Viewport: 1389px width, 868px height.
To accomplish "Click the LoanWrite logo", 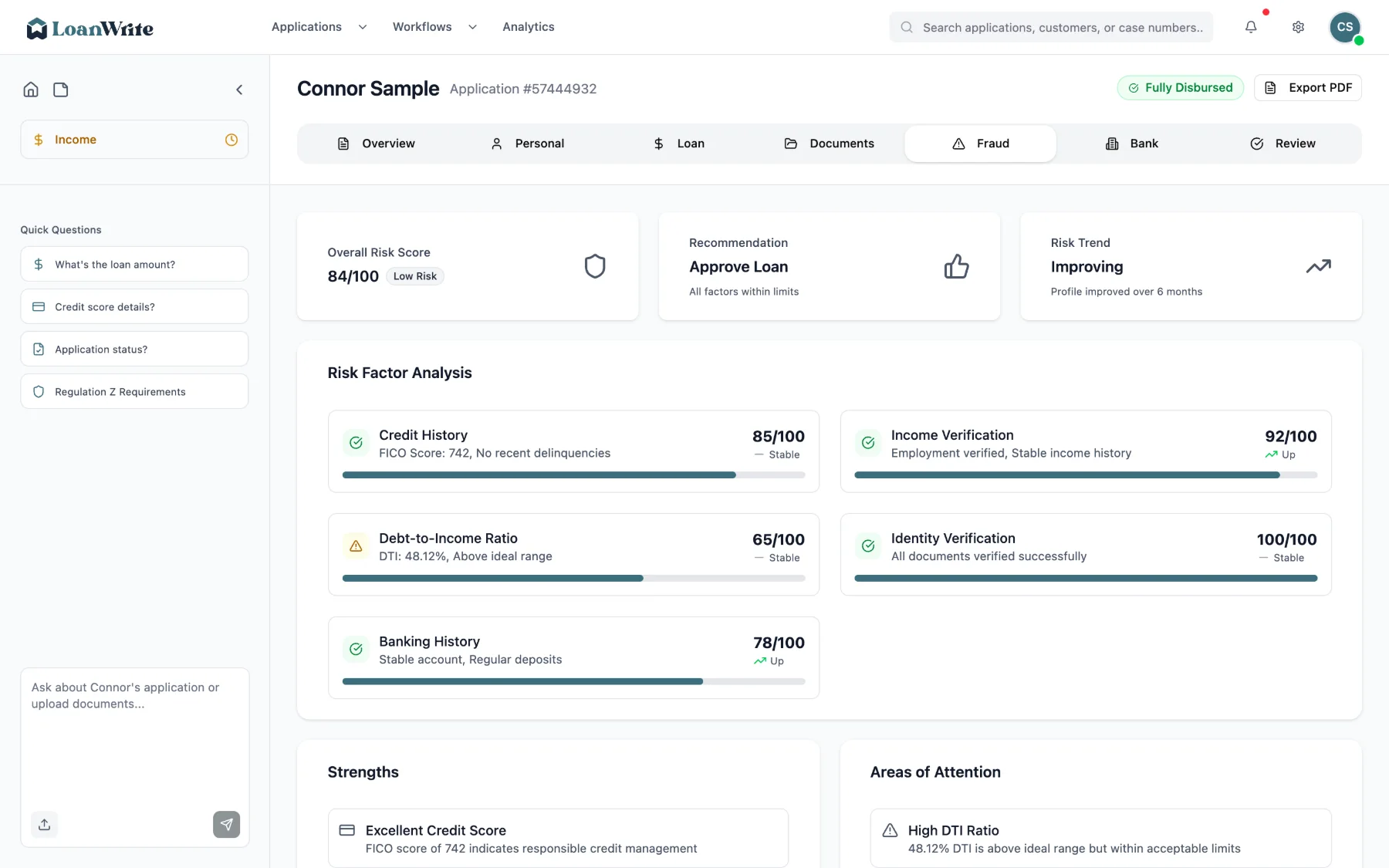I will pyautogui.click(x=90, y=29).
